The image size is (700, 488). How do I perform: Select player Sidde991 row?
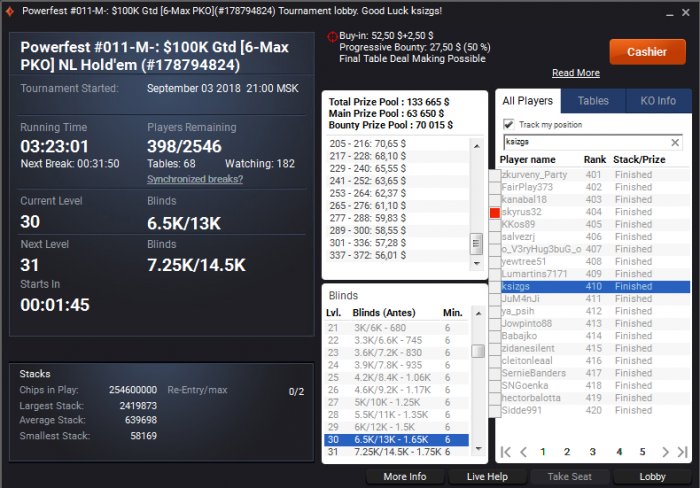coord(595,410)
